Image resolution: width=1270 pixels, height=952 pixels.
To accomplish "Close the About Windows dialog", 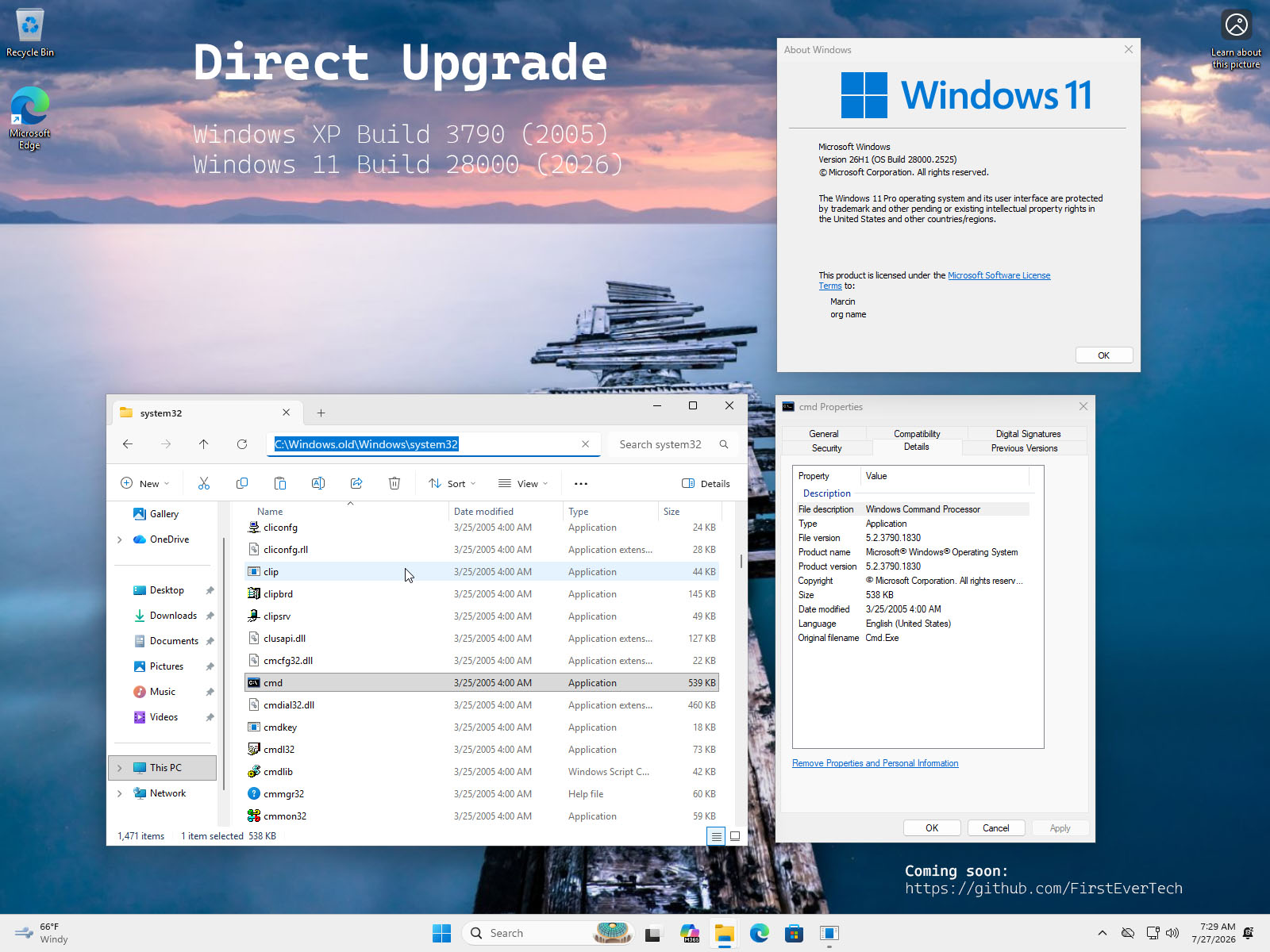I will 1128,49.
